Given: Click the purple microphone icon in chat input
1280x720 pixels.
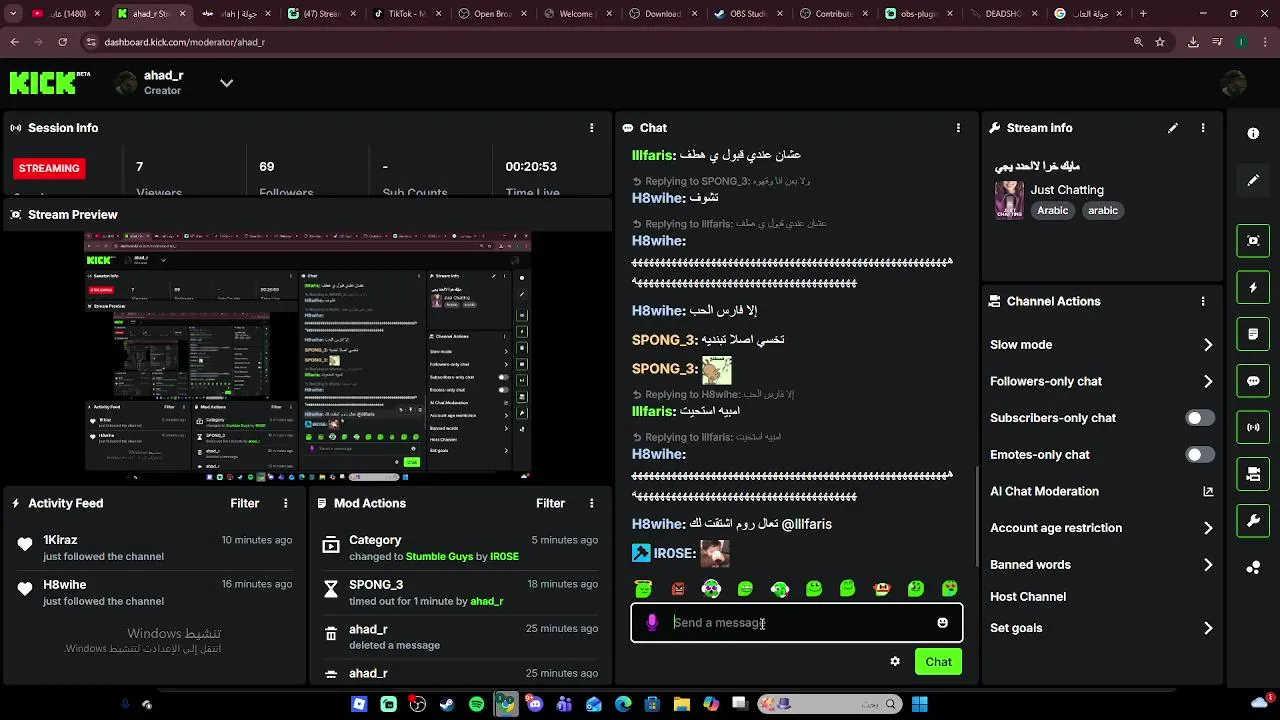Looking at the screenshot, I should (x=652, y=623).
